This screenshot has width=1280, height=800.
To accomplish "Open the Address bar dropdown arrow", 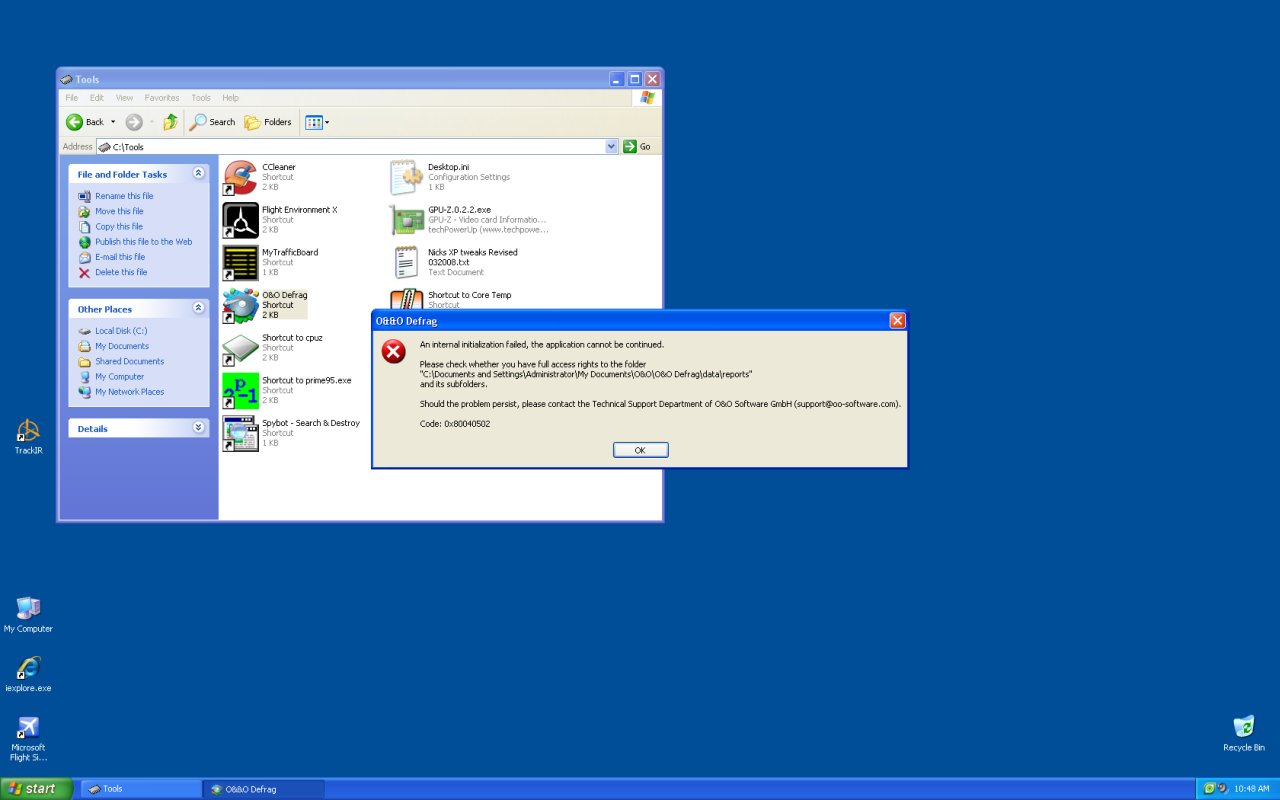I will click(612, 147).
